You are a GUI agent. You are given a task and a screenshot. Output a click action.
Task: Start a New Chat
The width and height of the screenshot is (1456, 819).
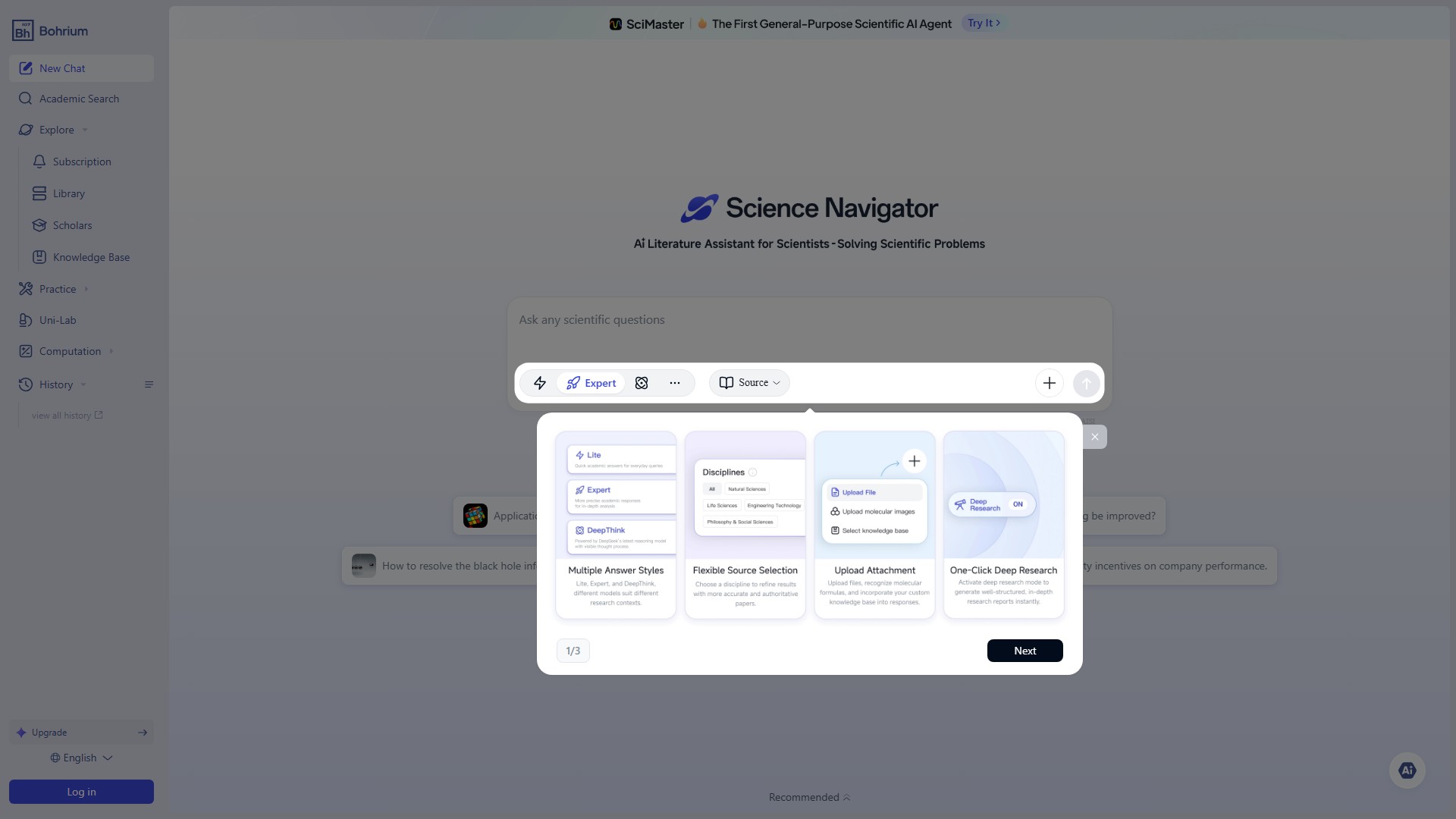click(81, 68)
